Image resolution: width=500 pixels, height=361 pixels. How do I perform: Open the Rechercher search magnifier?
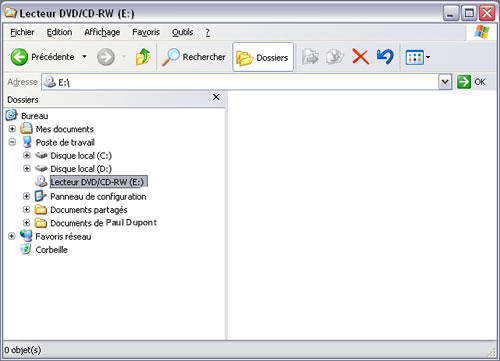tap(171, 57)
